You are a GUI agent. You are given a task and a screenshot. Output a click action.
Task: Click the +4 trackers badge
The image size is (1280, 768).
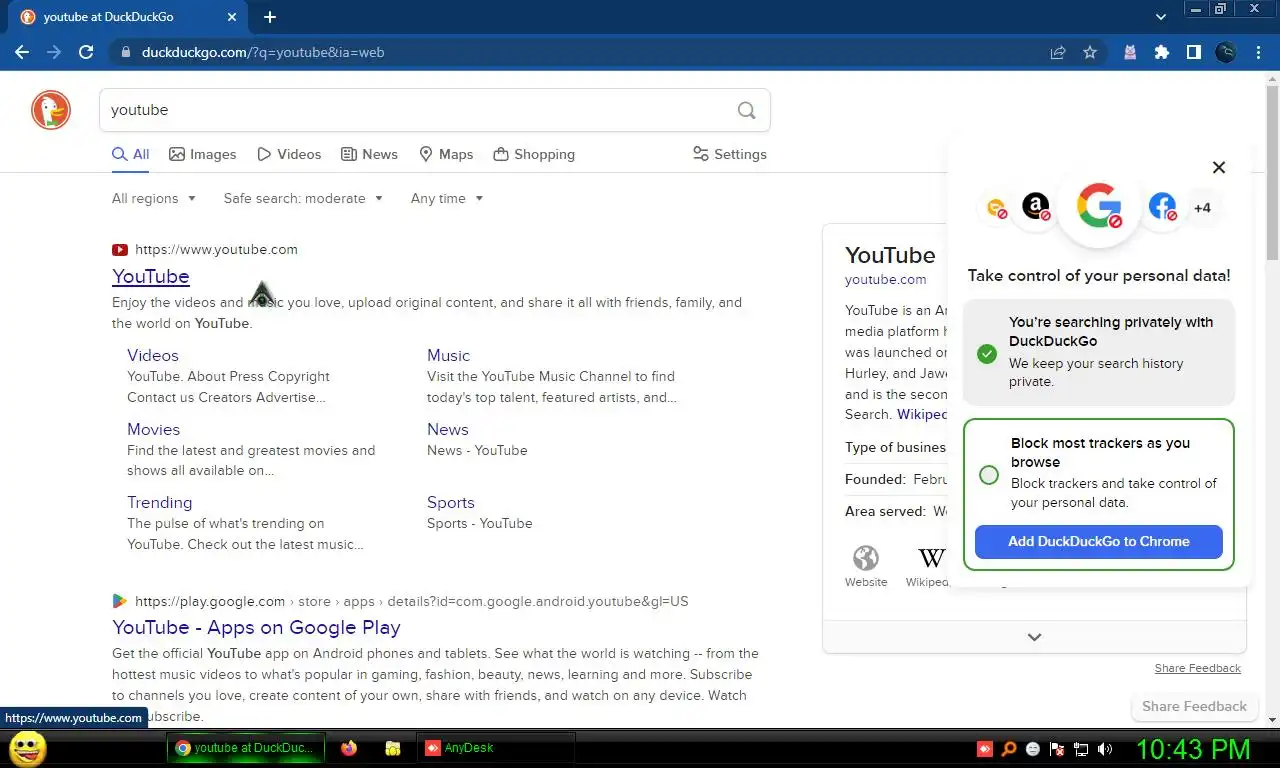1202,208
